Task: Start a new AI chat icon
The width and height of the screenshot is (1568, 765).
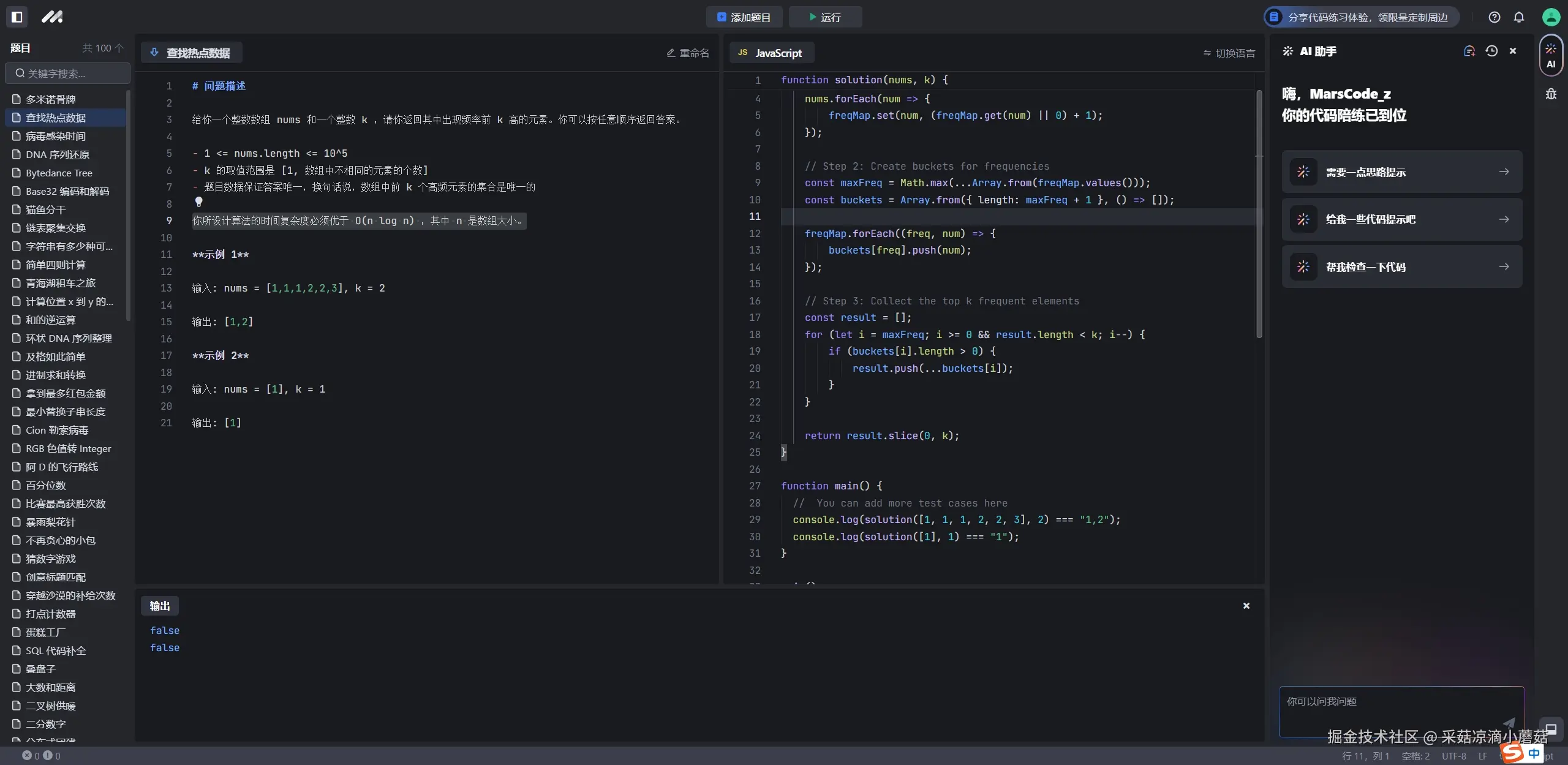Action: pyautogui.click(x=1469, y=51)
